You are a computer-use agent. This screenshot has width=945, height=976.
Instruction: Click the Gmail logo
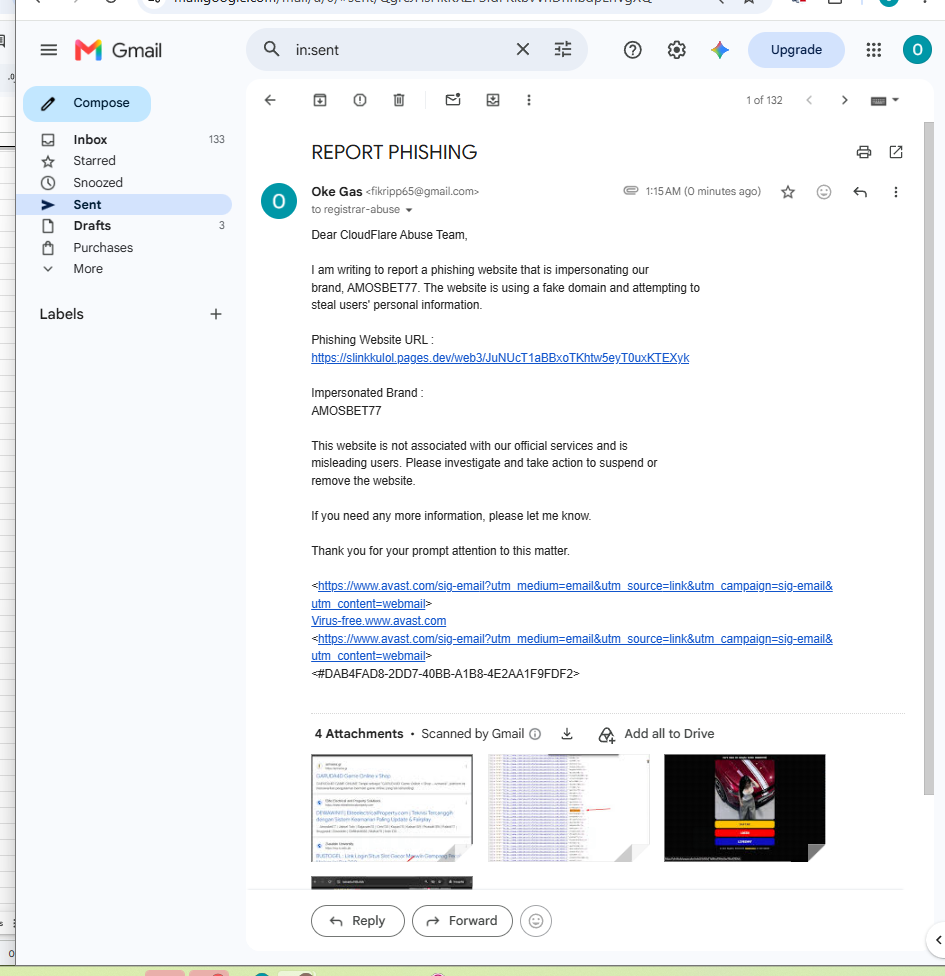pyautogui.click(x=118, y=50)
